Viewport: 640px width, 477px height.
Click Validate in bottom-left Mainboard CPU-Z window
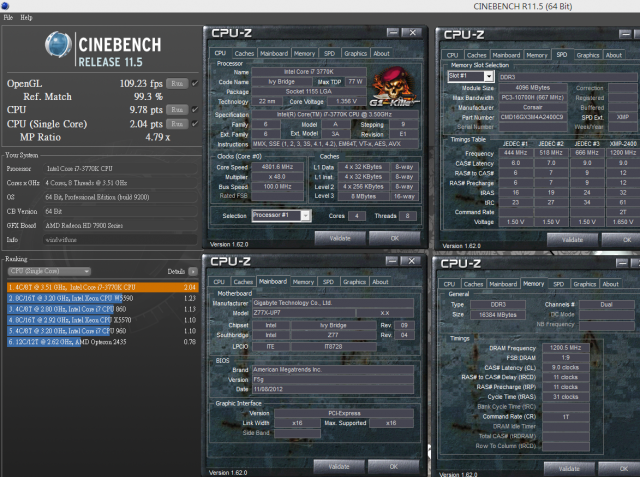click(339, 466)
